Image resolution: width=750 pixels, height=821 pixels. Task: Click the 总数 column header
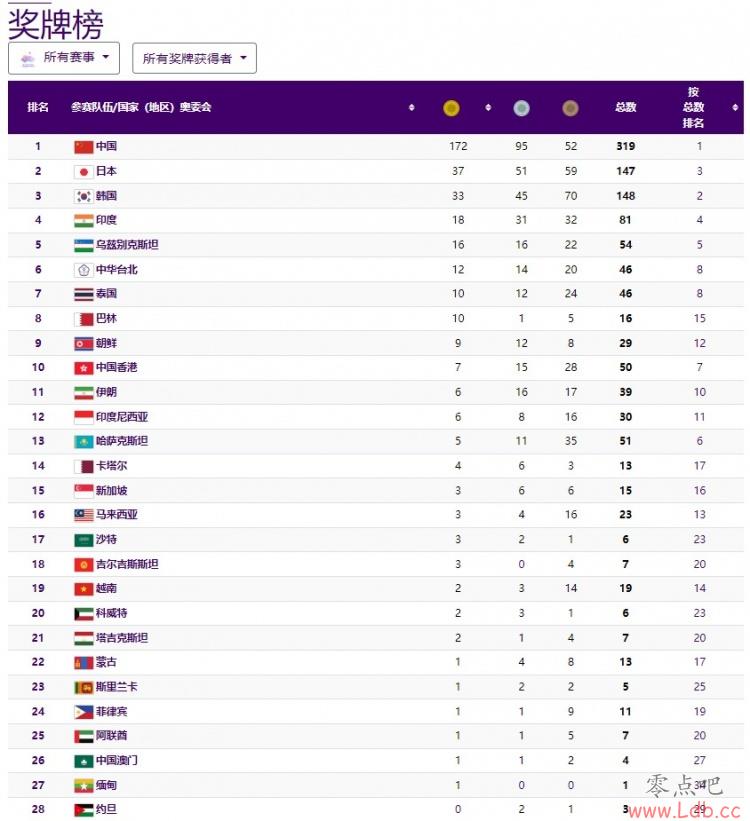point(625,107)
